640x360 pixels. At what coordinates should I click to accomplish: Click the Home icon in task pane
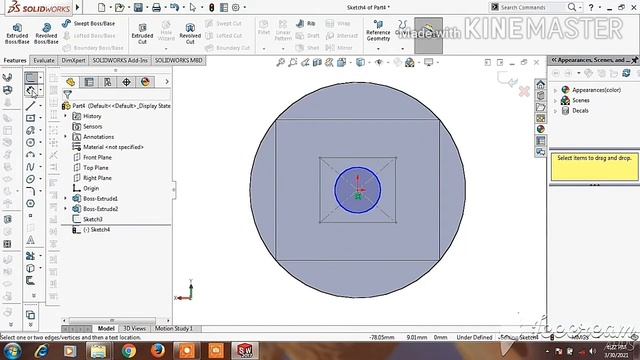tap(540, 84)
